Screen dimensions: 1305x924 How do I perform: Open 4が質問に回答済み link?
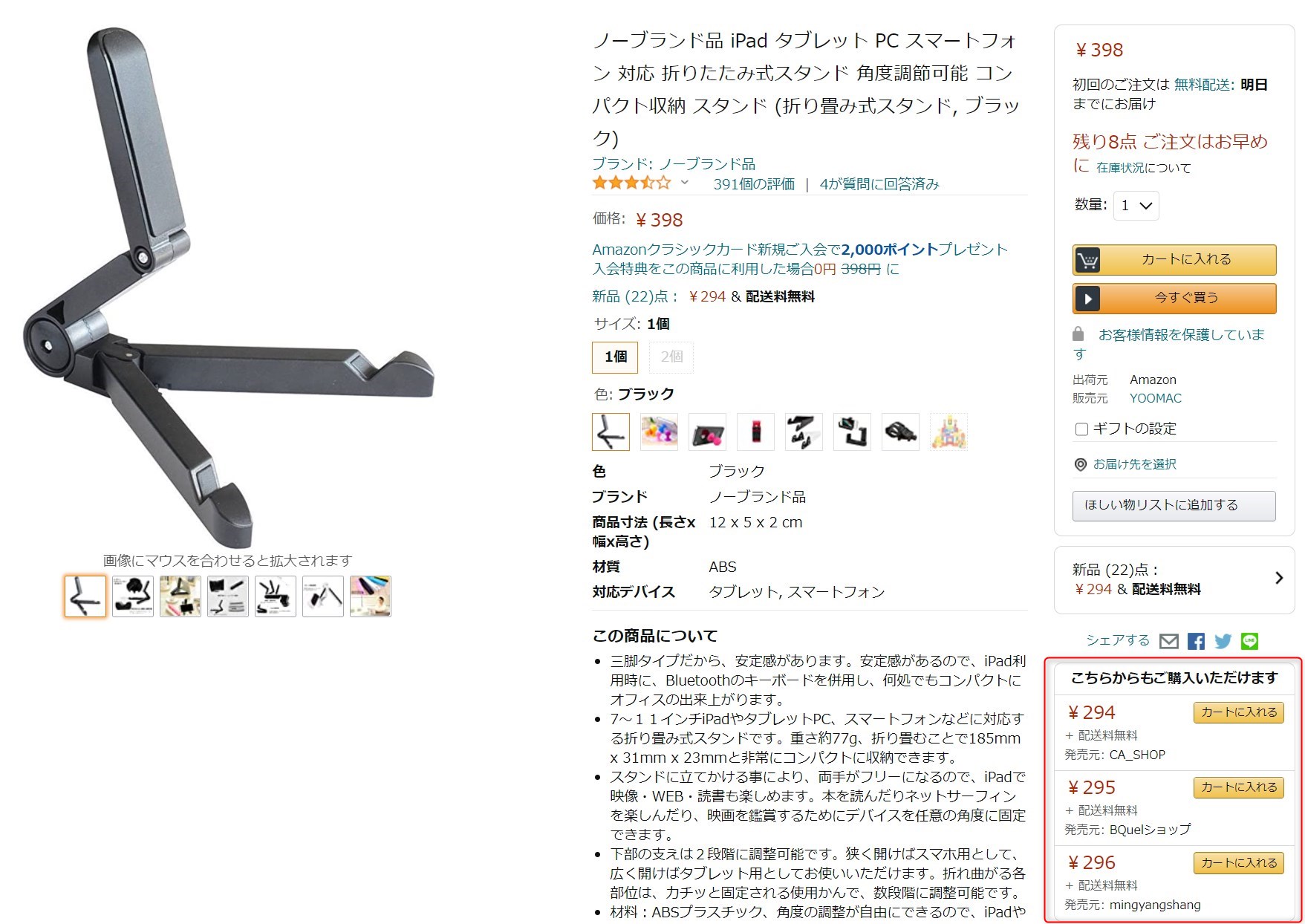(879, 184)
